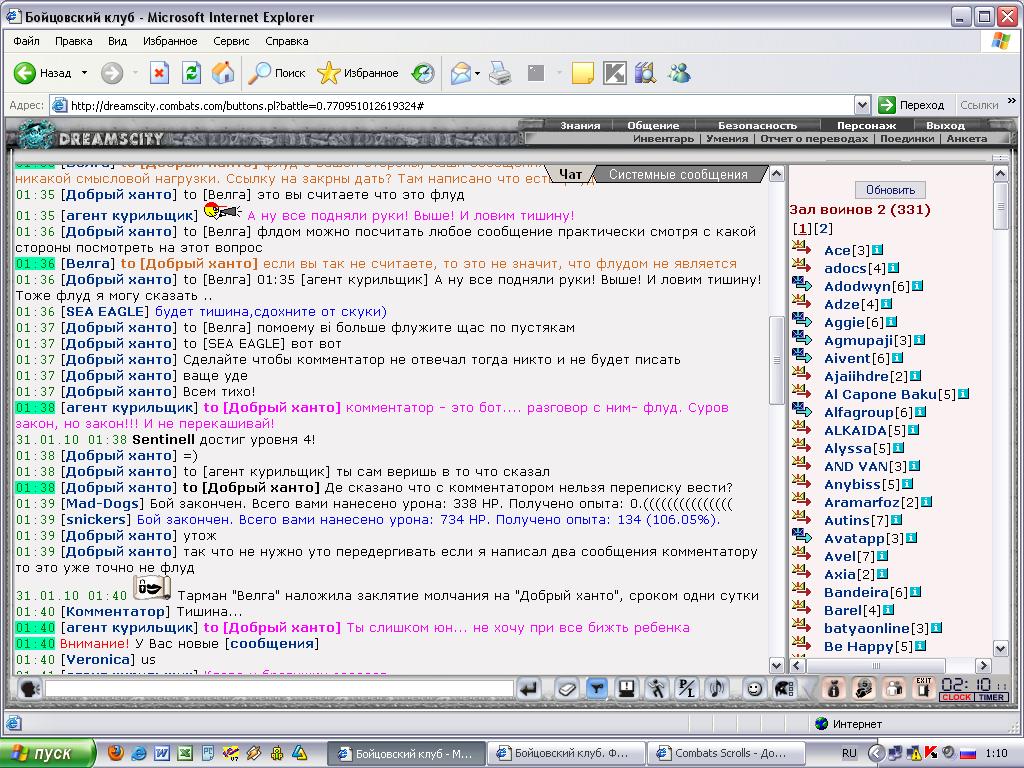1024x768 pixels.
Task: Toggle the P/L transliteration icon
Action: point(686,688)
